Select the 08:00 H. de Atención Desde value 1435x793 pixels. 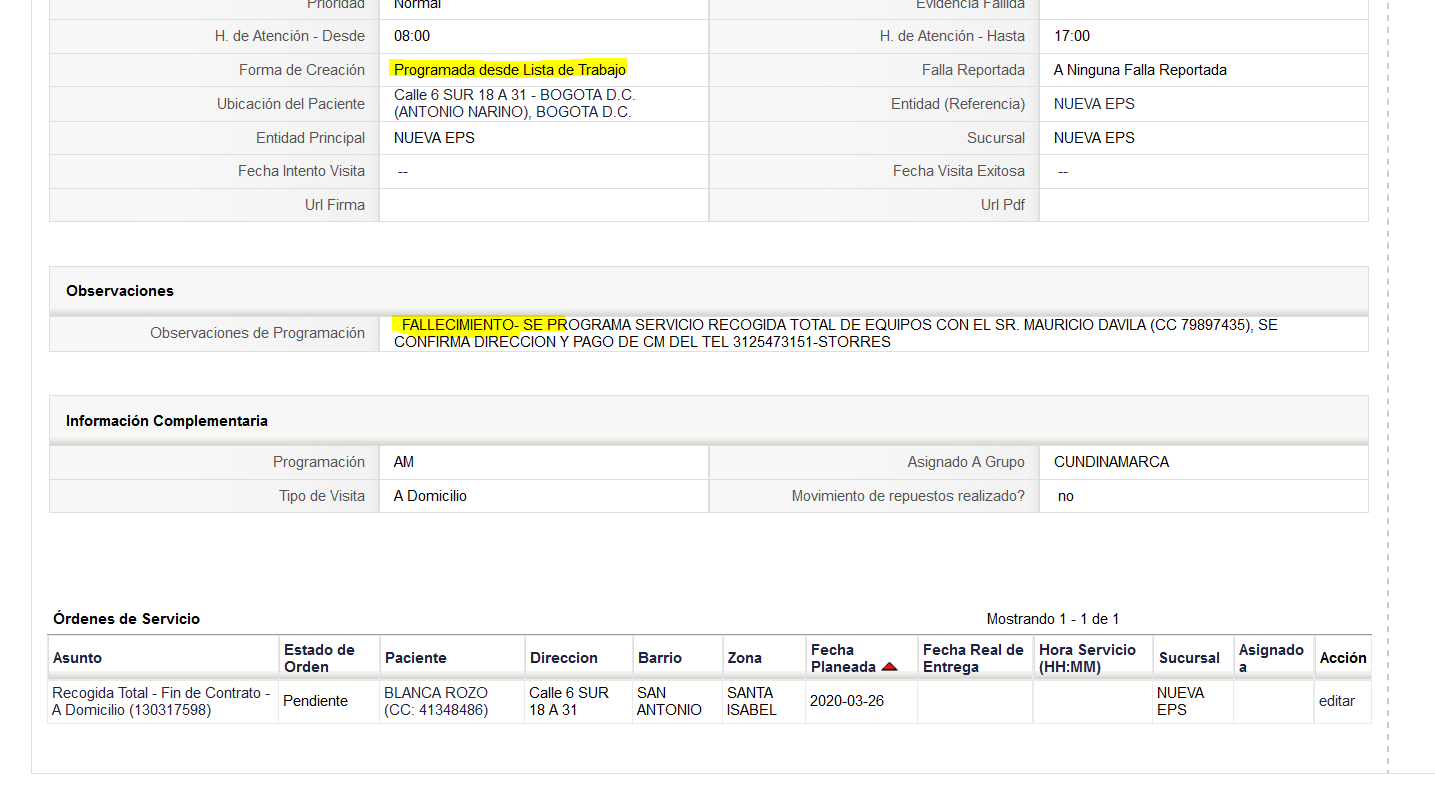(x=412, y=36)
